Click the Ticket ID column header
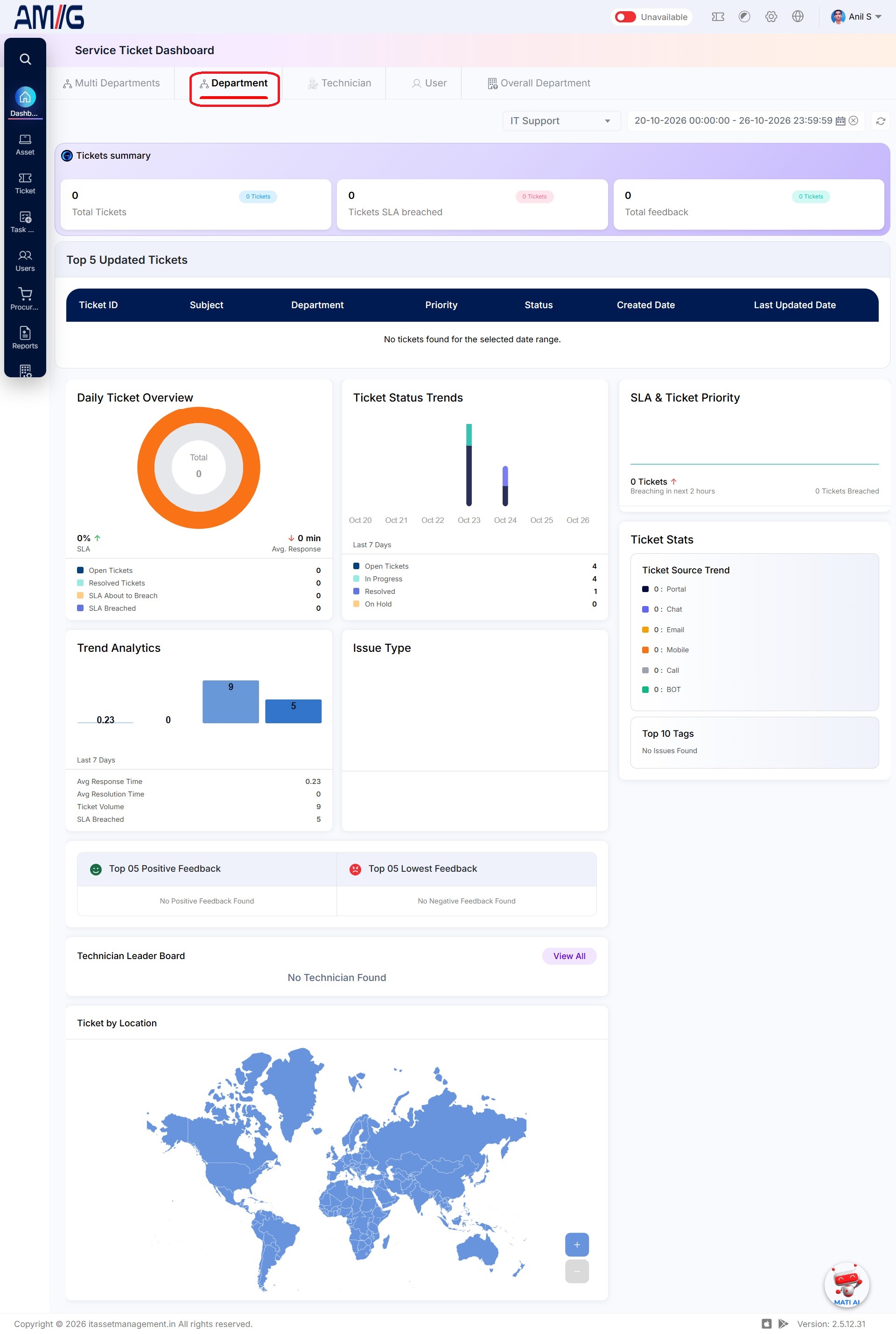 click(98, 305)
